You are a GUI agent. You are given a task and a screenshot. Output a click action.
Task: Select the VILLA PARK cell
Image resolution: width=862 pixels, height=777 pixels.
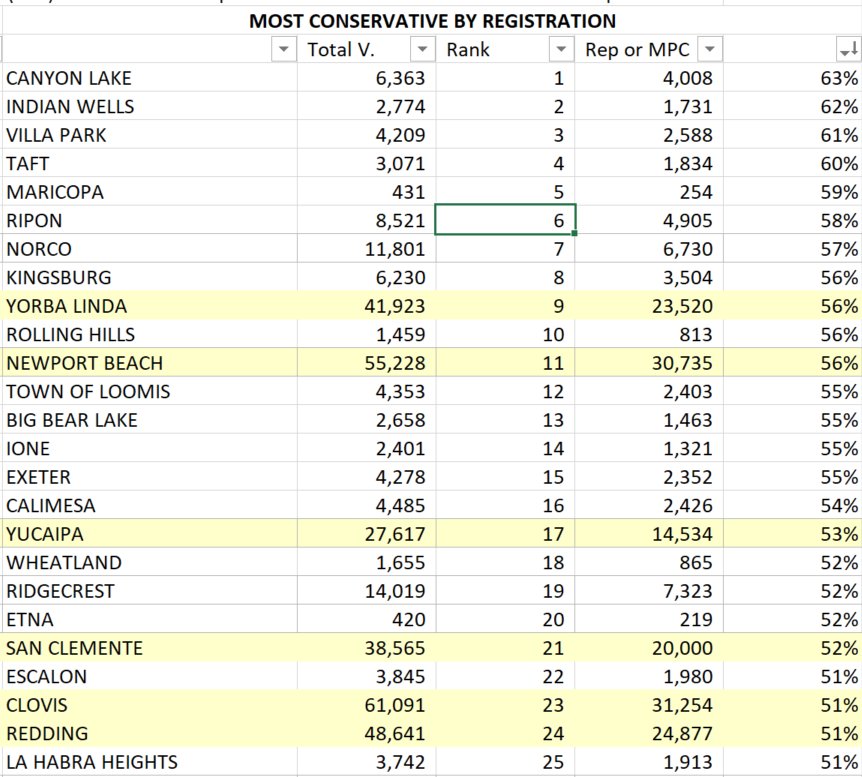[150, 135]
